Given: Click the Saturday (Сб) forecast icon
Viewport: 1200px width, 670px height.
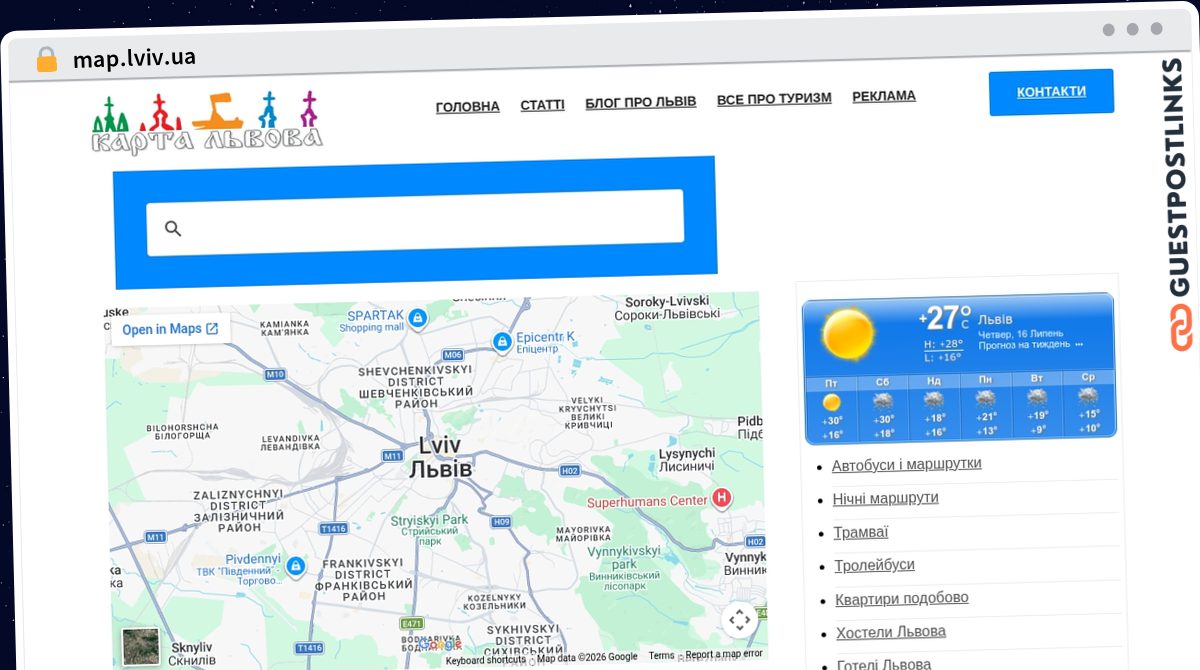Looking at the screenshot, I should [x=883, y=401].
